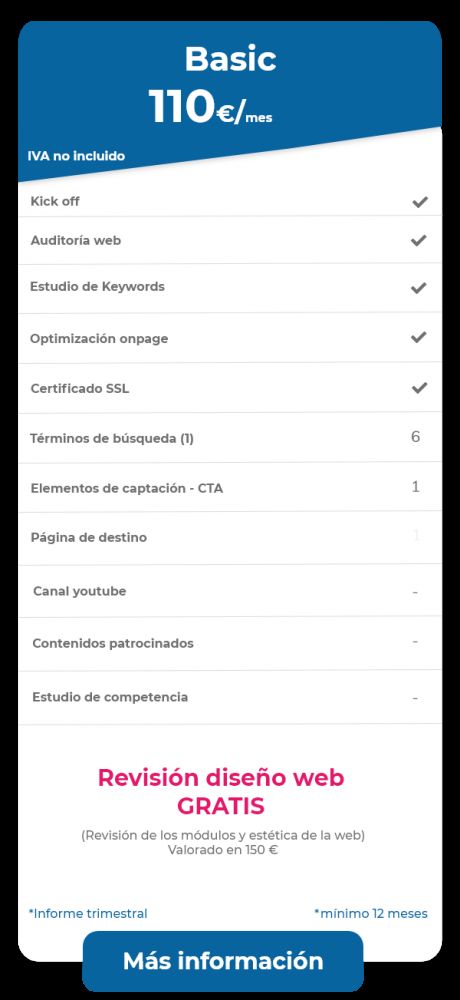The height and width of the screenshot is (1000, 460).
Task: Click the Auditoría web checkmark icon
Action: pos(419,240)
